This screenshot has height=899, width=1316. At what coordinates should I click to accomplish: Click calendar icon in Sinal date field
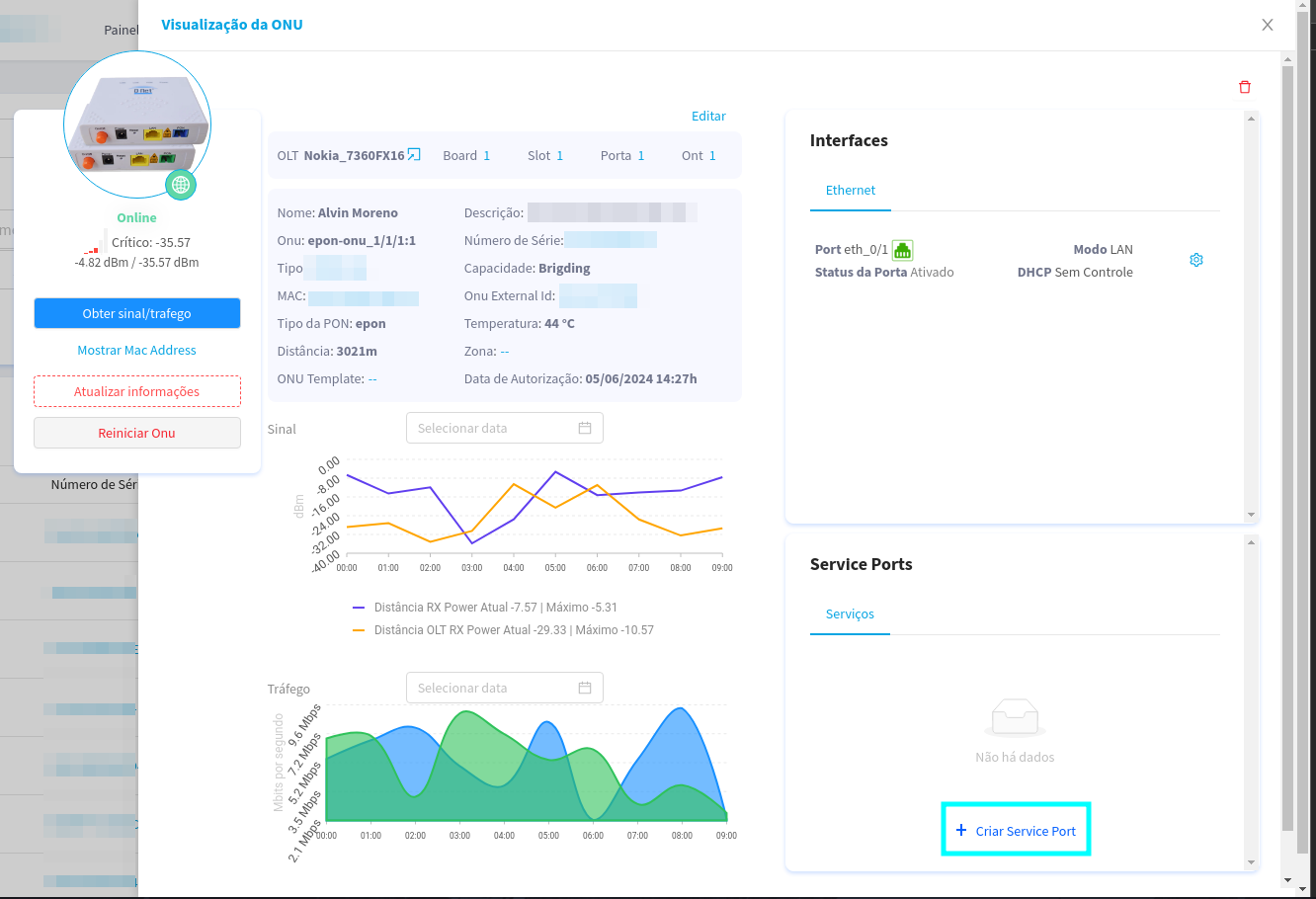pyautogui.click(x=584, y=428)
